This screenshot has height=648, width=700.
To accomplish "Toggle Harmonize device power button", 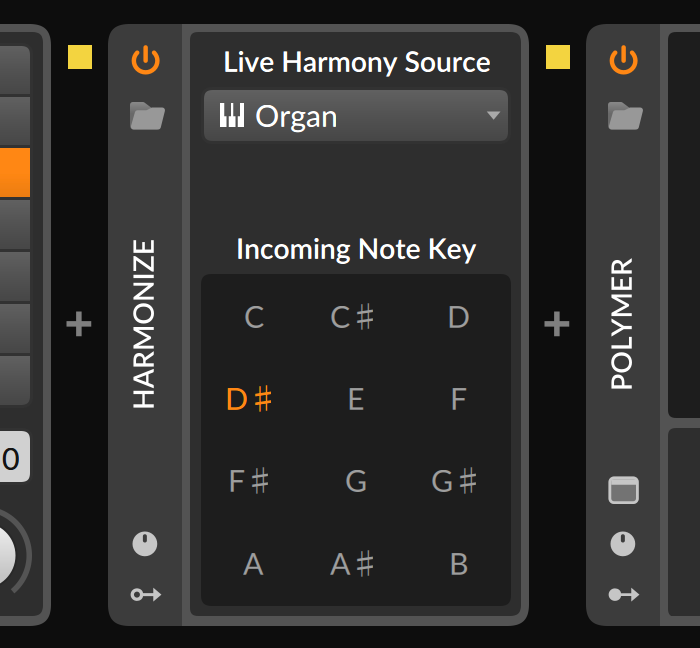I will [x=146, y=61].
